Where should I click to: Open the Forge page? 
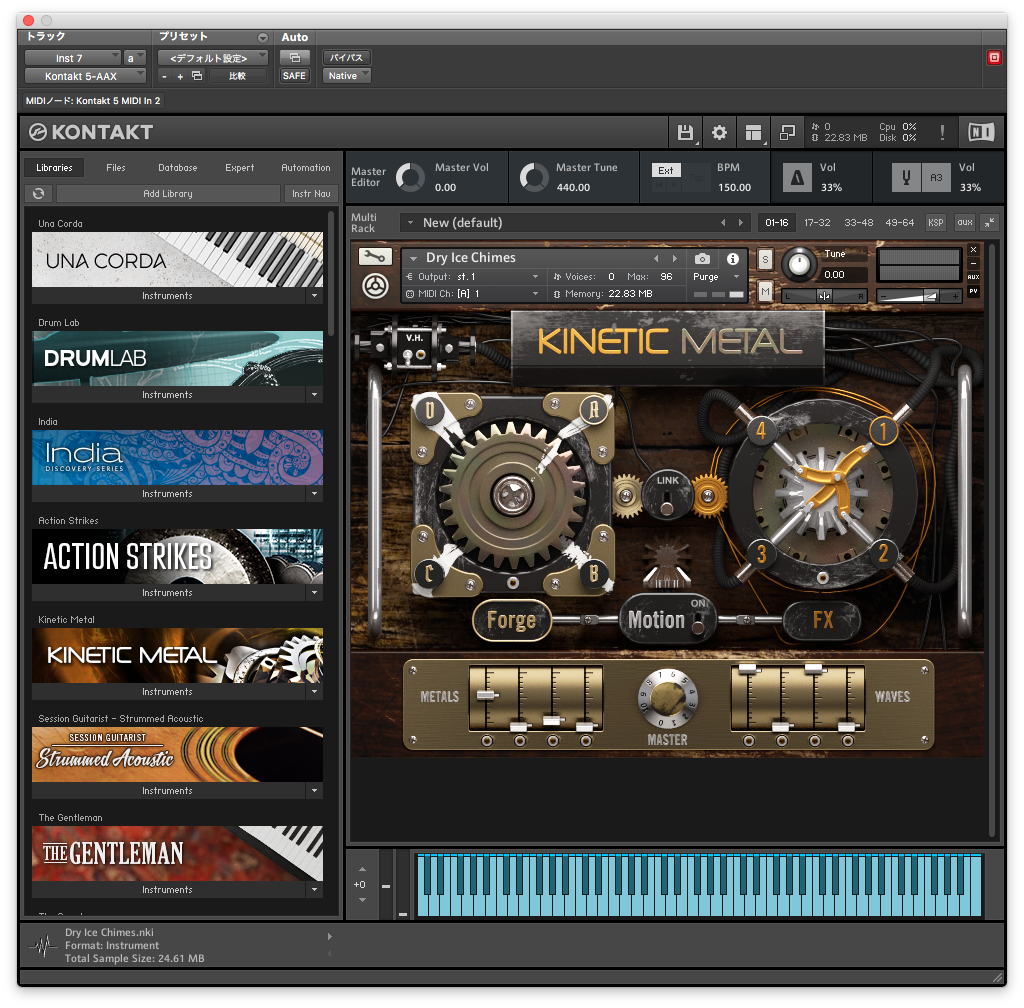pyautogui.click(x=511, y=620)
